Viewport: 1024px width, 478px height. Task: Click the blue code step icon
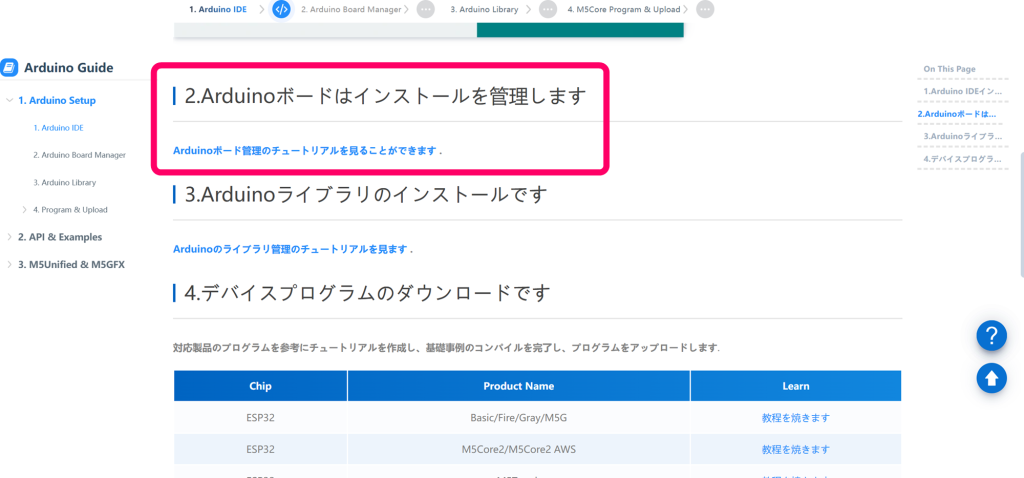point(281,9)
